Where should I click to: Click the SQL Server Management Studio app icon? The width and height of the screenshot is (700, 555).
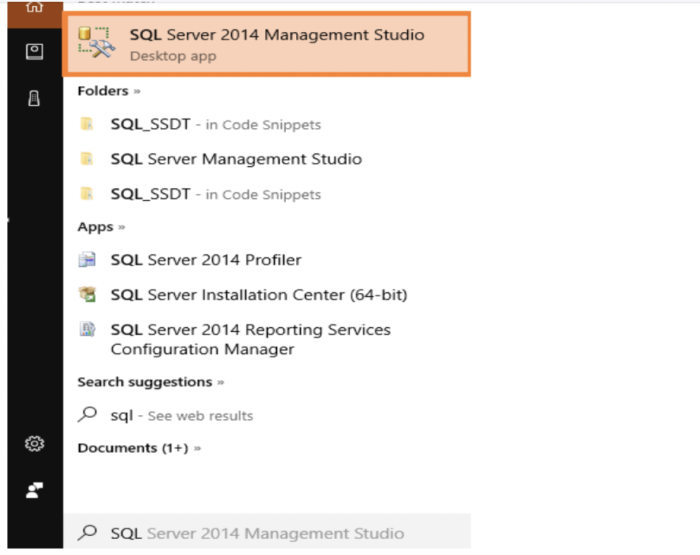(x=96, y=42)
